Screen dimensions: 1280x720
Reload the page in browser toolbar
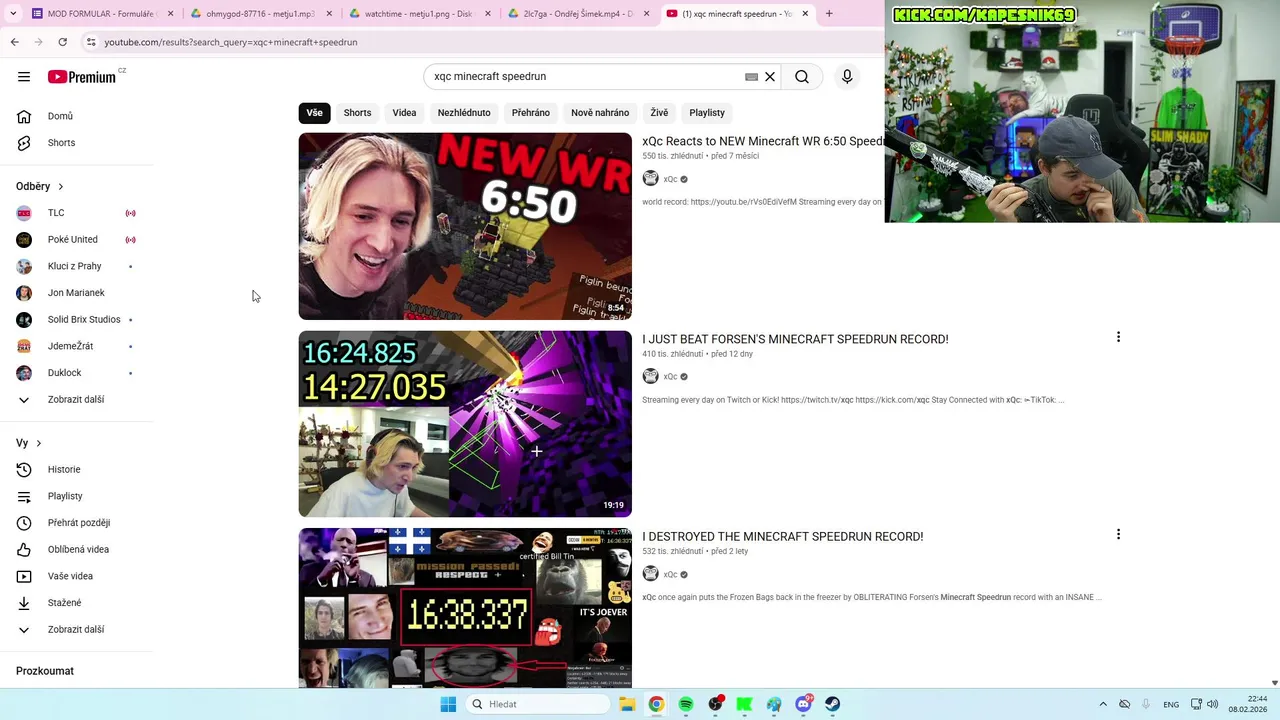pyautogui.click(x=62, y=42)
